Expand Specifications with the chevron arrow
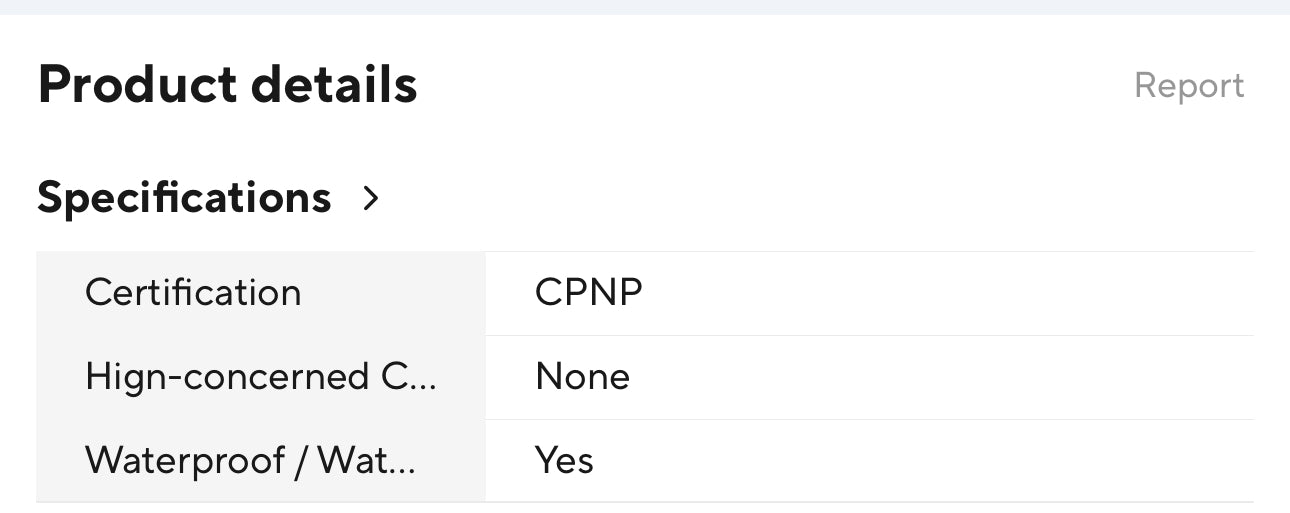 point(371,199)
